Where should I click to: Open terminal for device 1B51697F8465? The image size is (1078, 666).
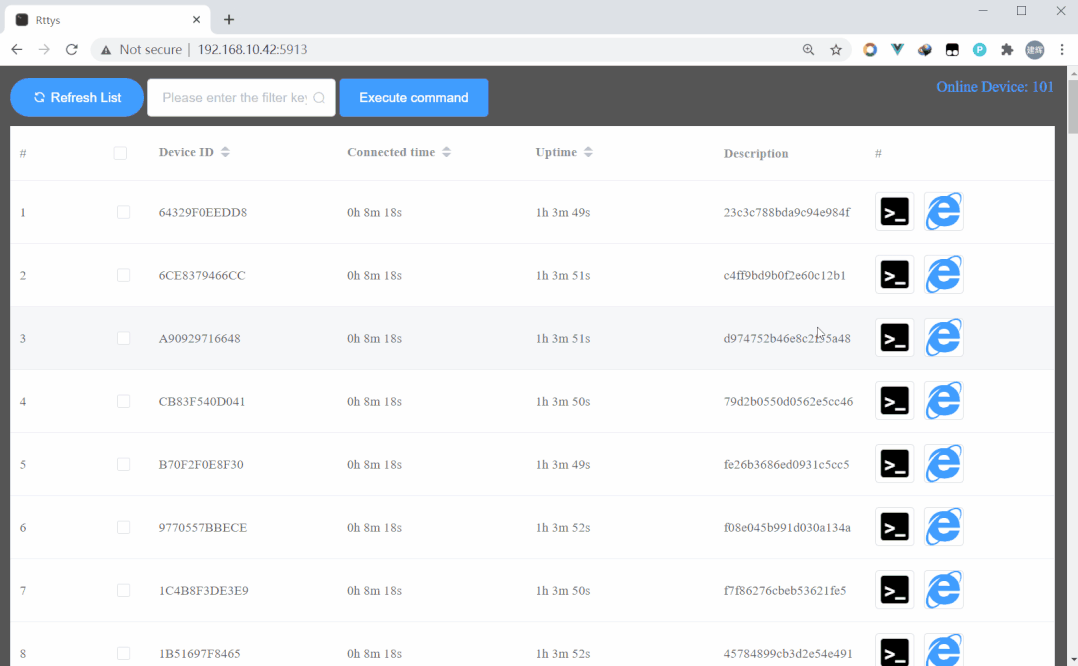coord(893,651)
